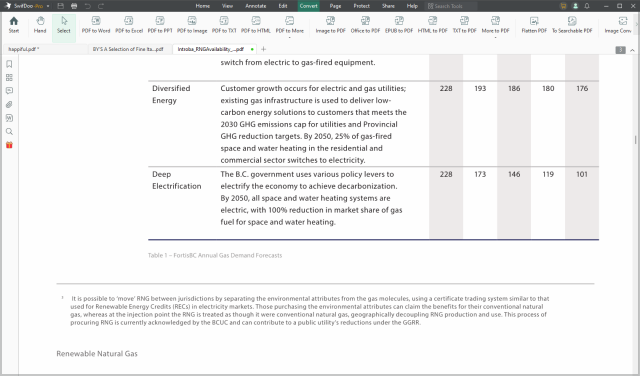Switch to the happiful.pdf document tab

pos(24,49)
